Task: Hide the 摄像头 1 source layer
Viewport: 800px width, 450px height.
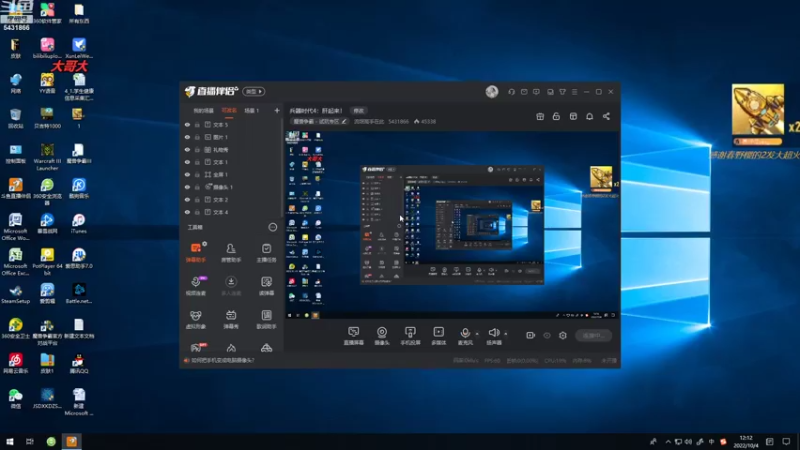Action: tap(187, 187)
